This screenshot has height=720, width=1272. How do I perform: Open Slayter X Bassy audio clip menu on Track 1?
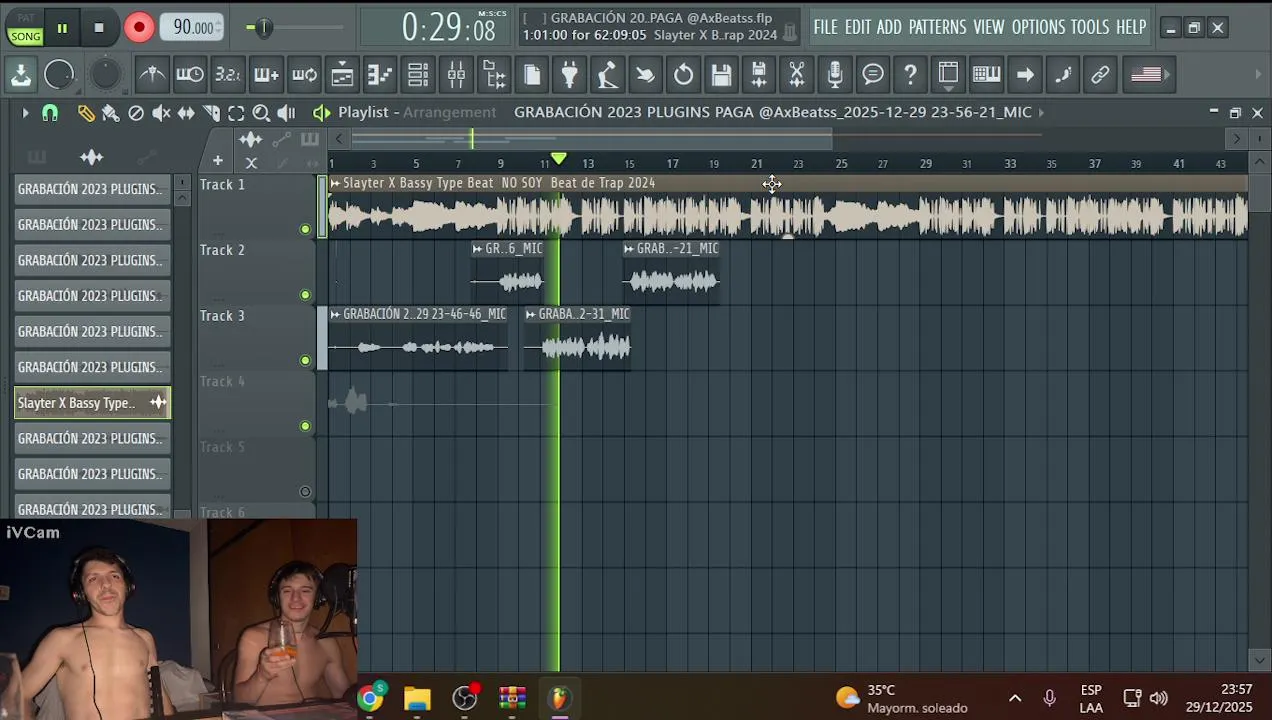coord(336,183)
